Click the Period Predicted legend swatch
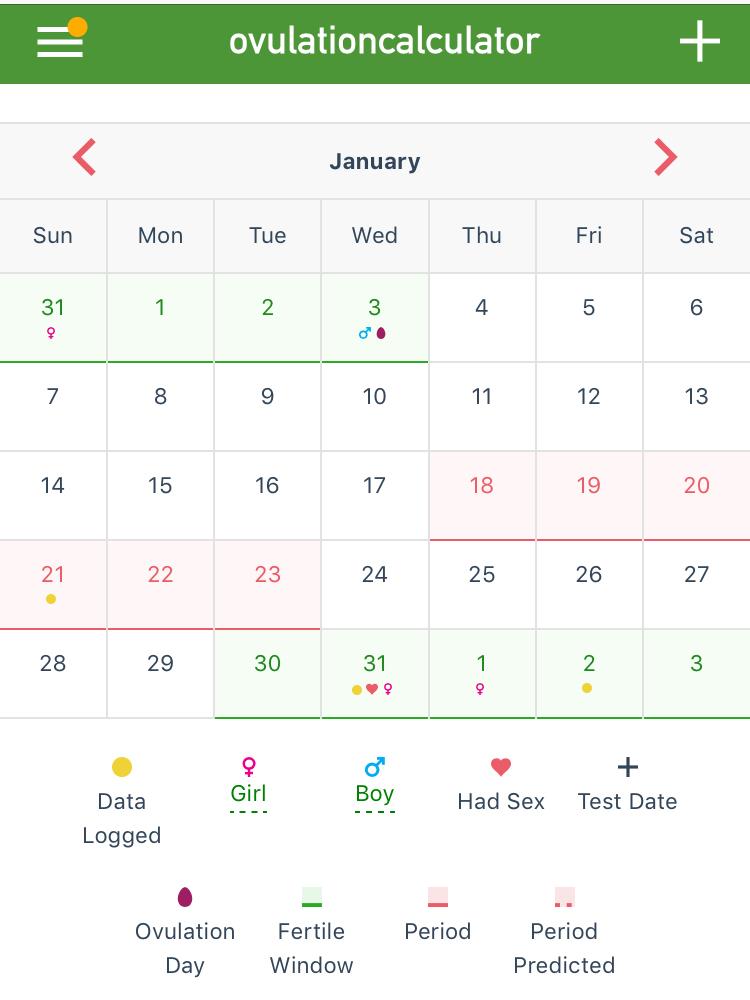 (x=564, y=897)
